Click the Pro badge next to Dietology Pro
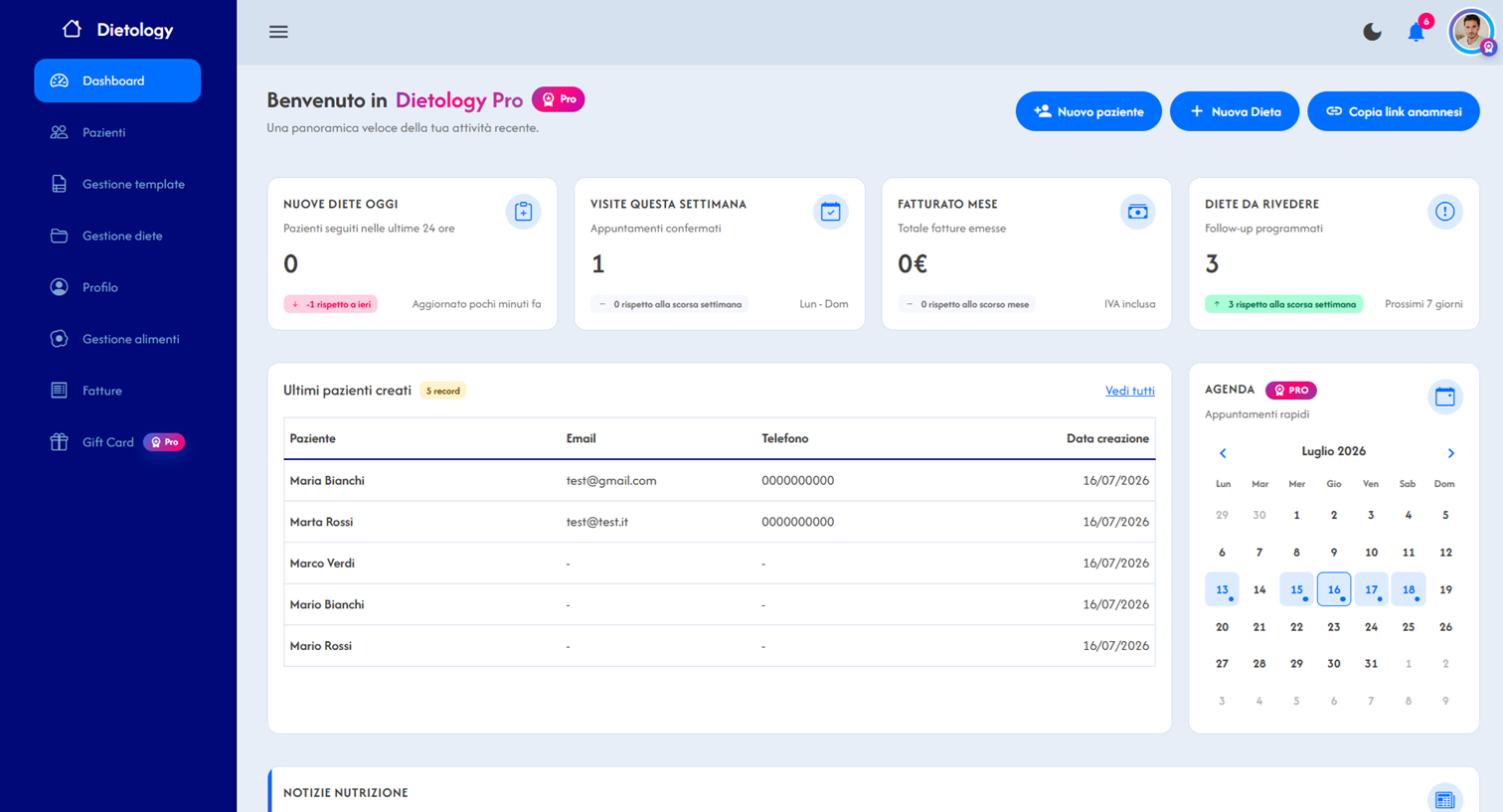Viewport: 1503px width, 812px height. (559, 99)
